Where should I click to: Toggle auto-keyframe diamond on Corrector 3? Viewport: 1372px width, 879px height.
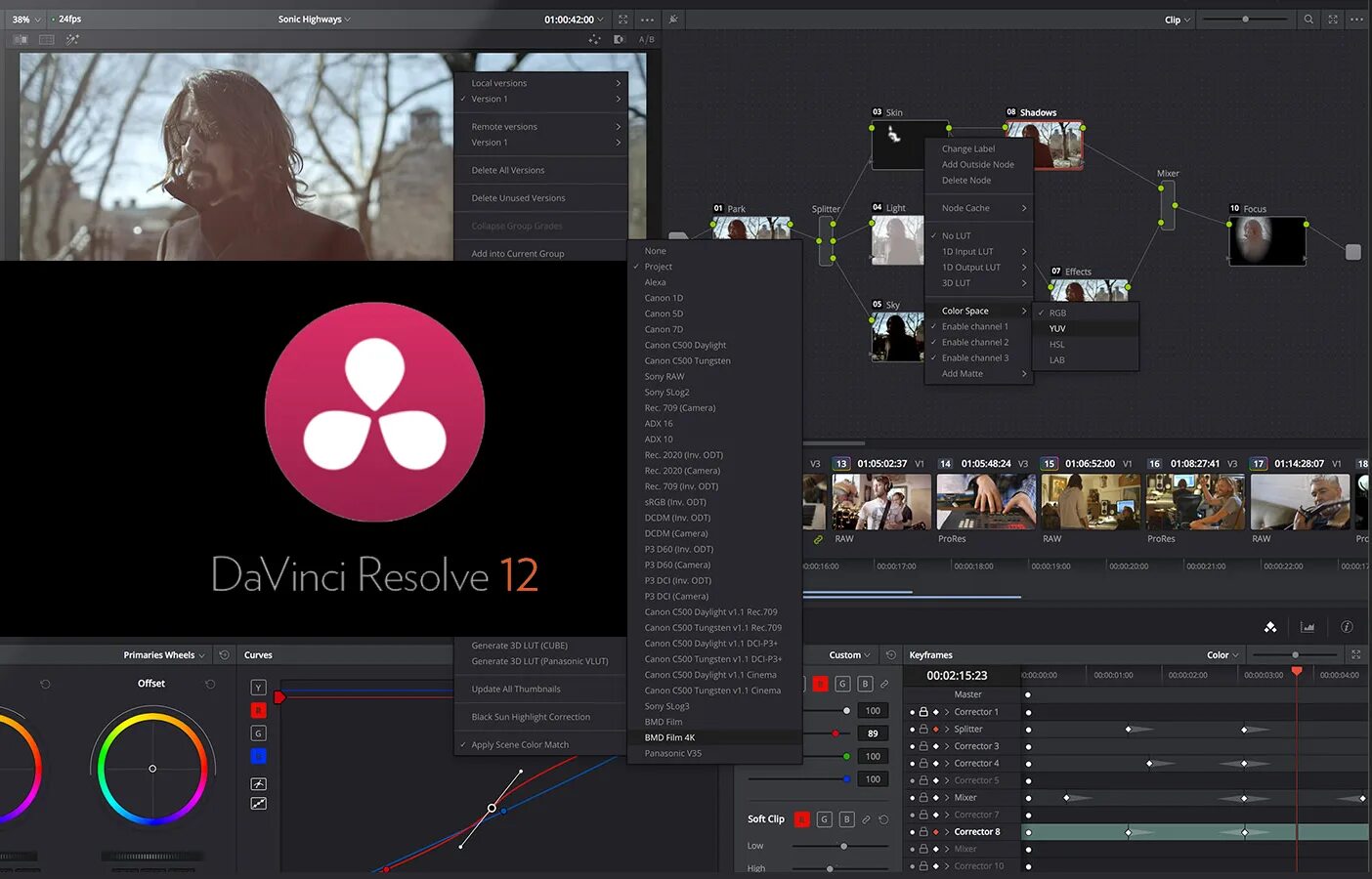point(935,746)
